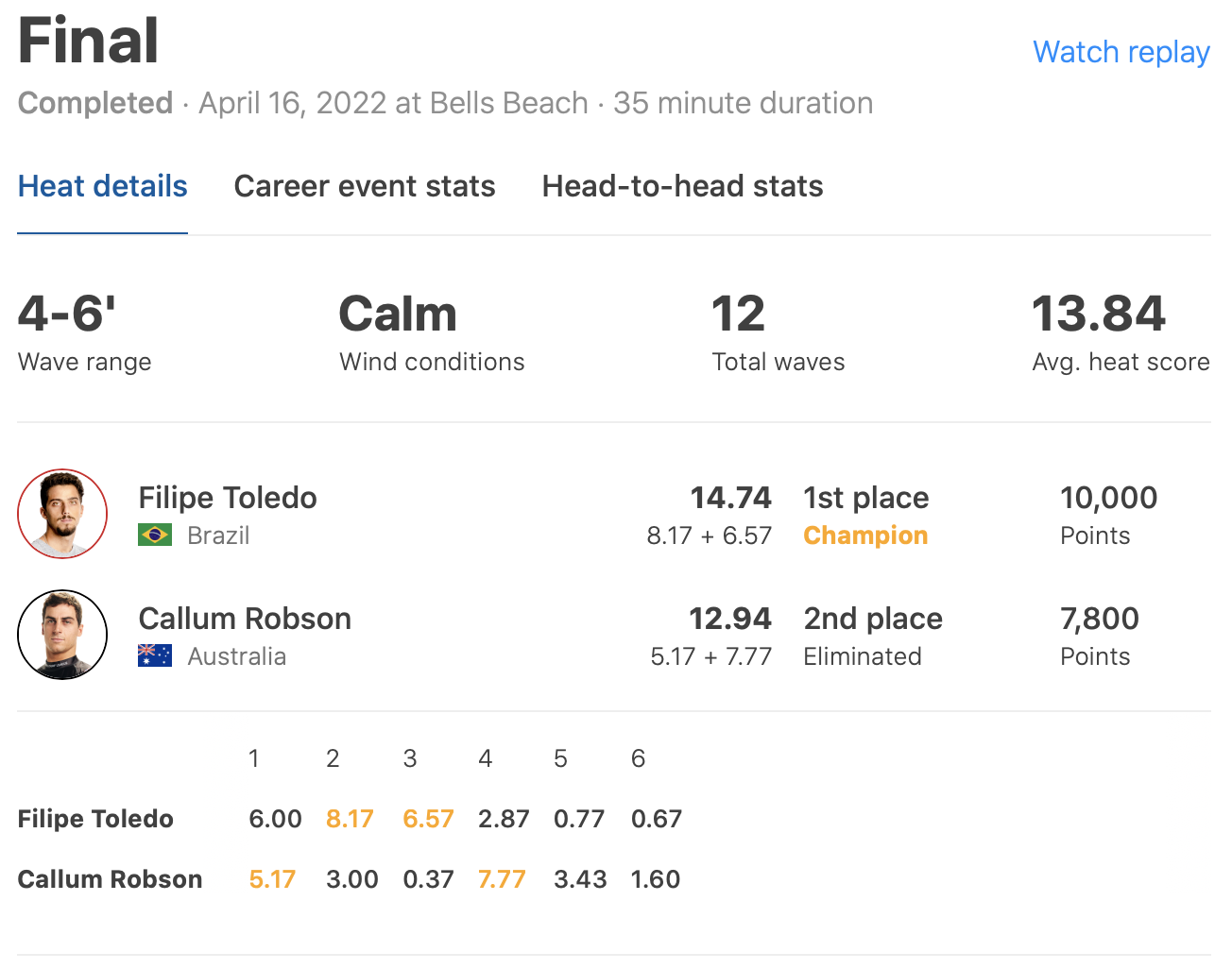Select the Heat details tab
This screenshot has height=969, width=1232.
coord(102,186)
